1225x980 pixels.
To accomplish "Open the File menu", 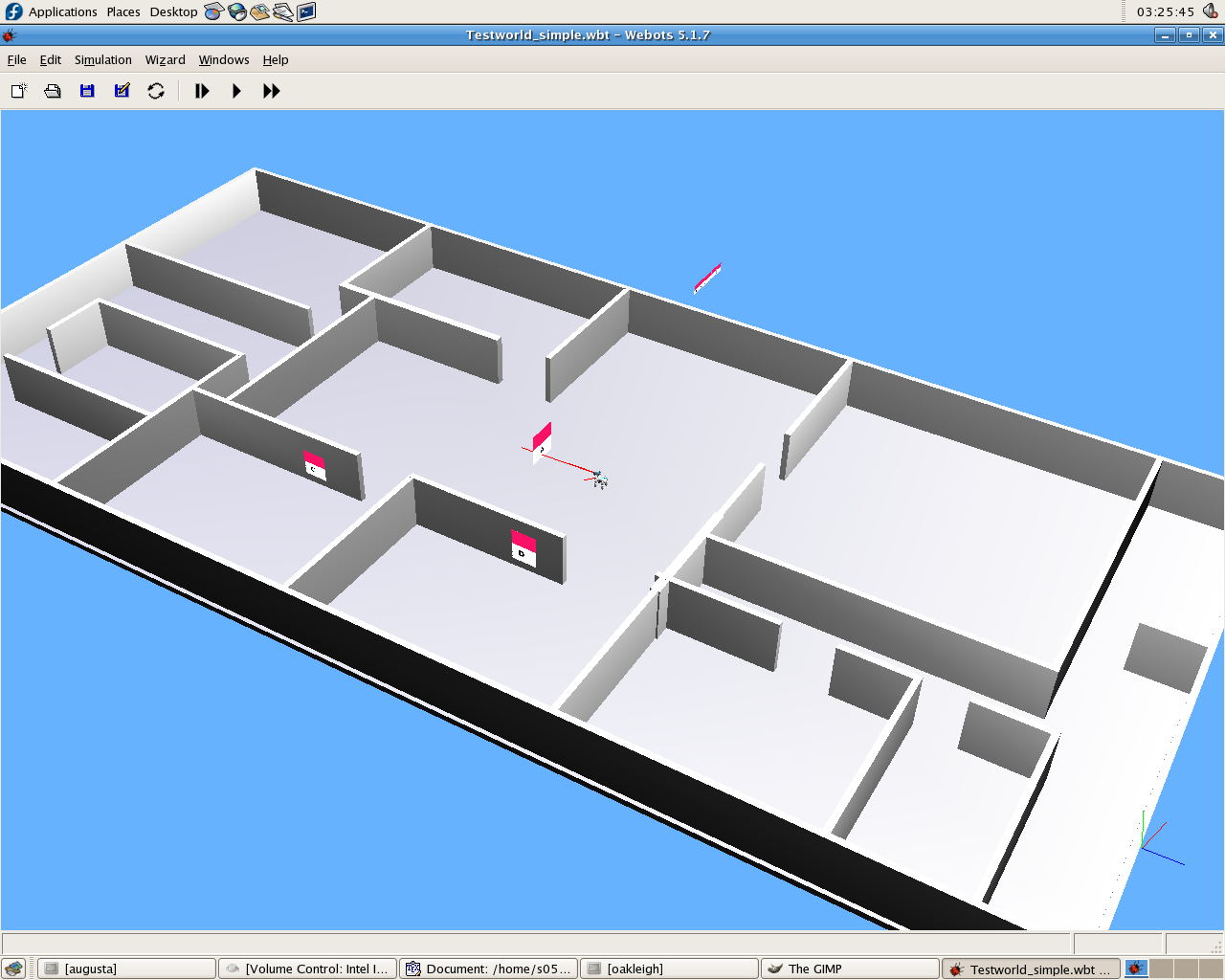I will point(17,59).
